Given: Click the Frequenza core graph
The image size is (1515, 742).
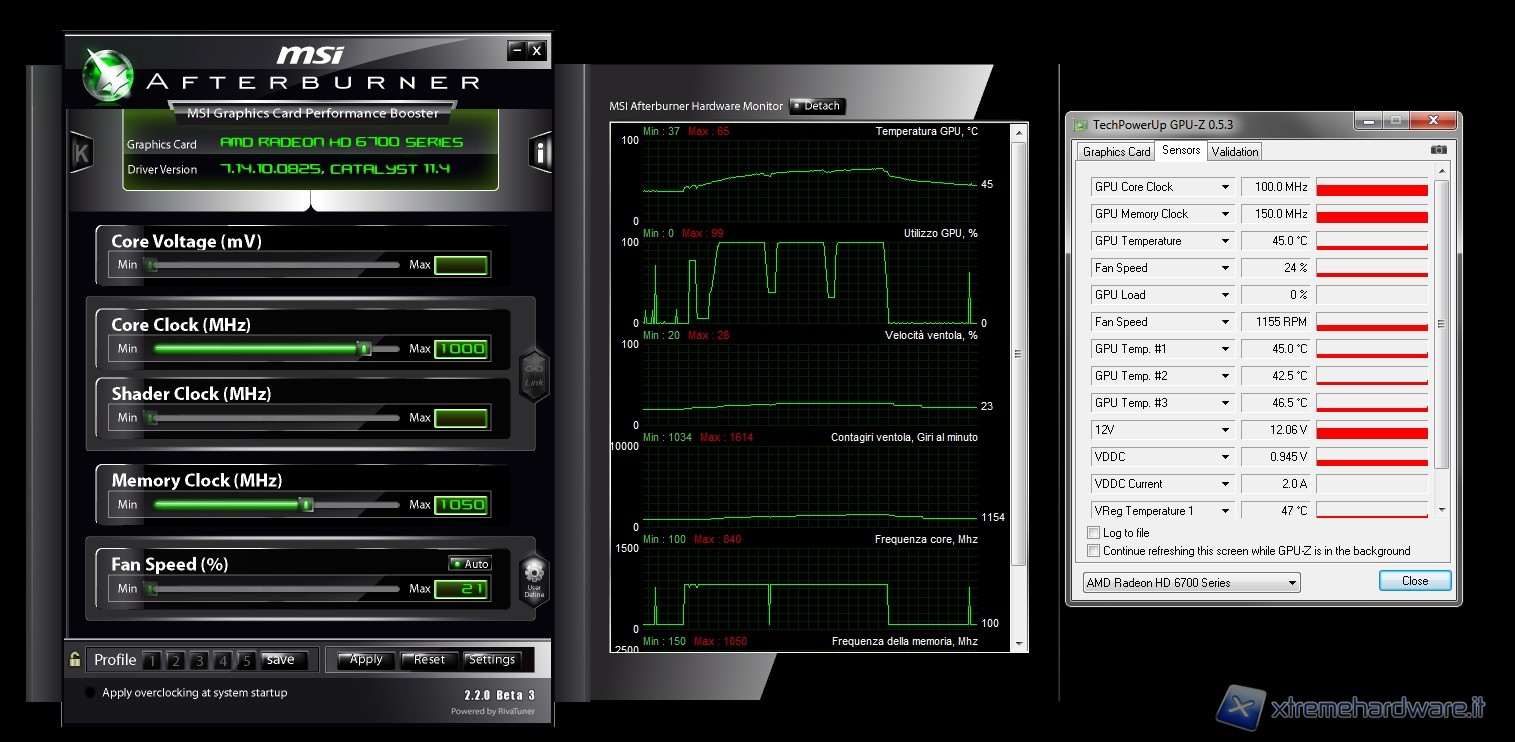Looking at the screenshot, I should [x=810, y=588].
